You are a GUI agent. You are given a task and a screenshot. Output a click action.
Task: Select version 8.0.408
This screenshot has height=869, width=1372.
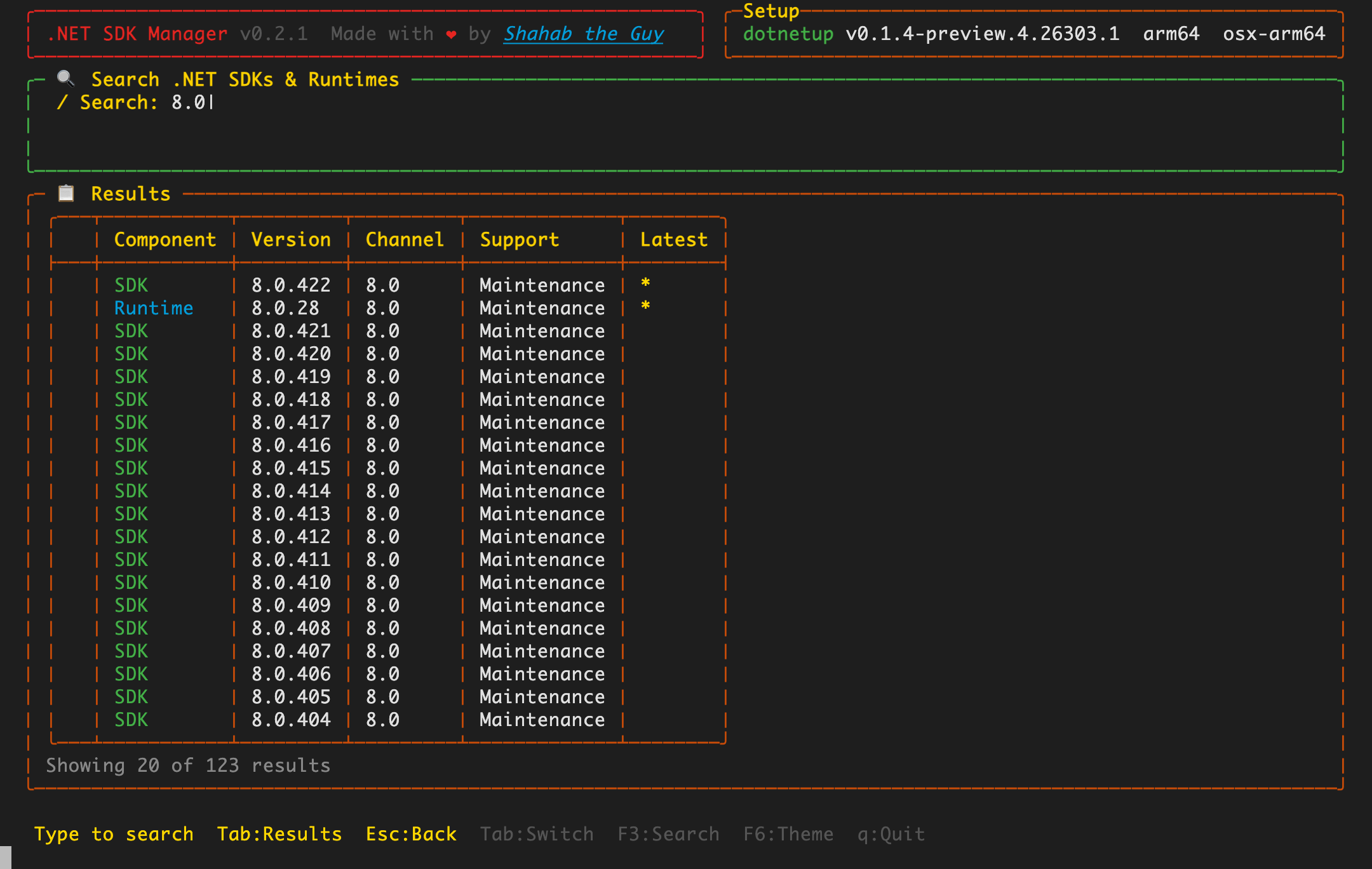(291, 628)
